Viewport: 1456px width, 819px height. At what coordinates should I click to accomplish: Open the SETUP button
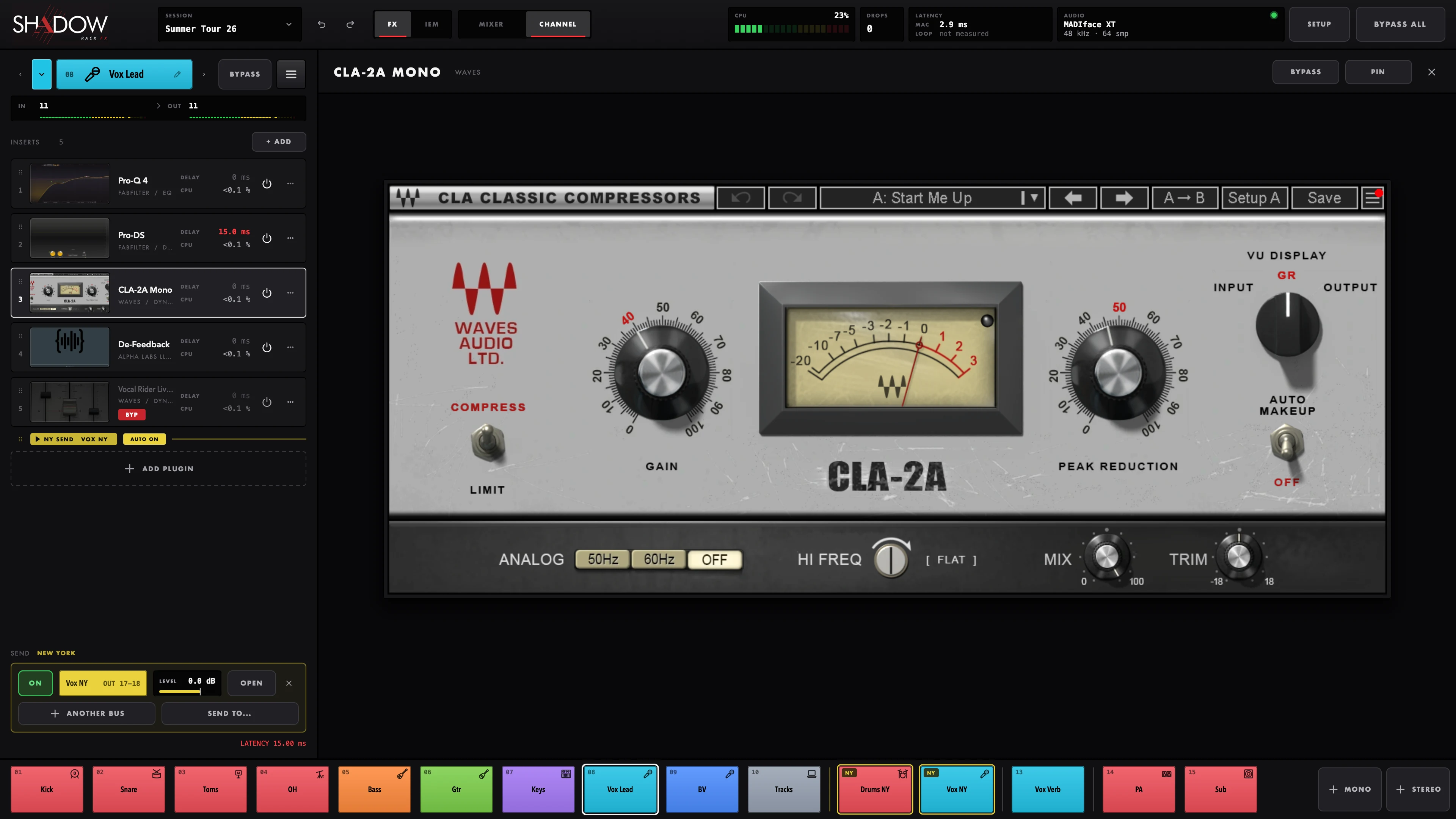point(1319,24)
